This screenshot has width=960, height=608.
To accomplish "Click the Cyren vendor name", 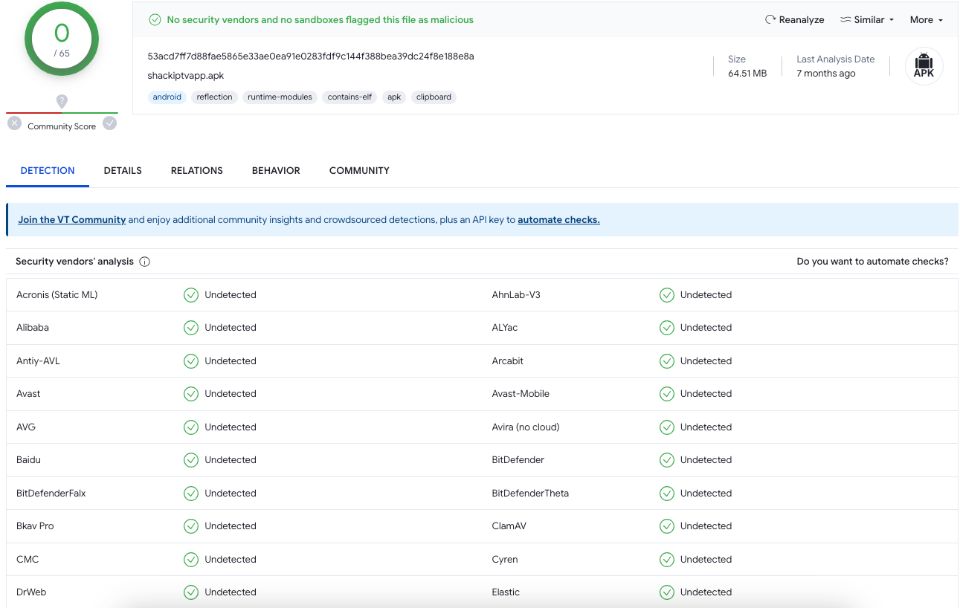I will pos(504,560).
